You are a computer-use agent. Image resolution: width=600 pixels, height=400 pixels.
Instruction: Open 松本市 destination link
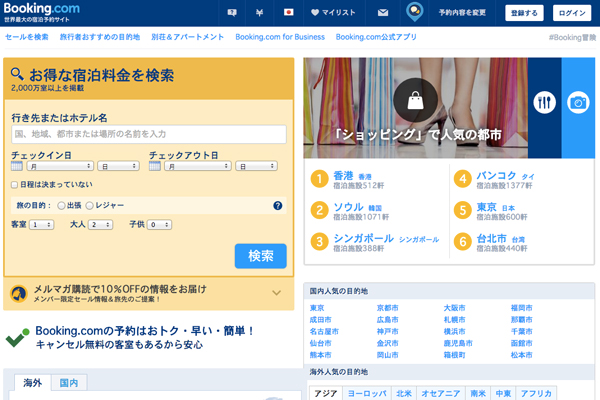[x=521, y=355]
